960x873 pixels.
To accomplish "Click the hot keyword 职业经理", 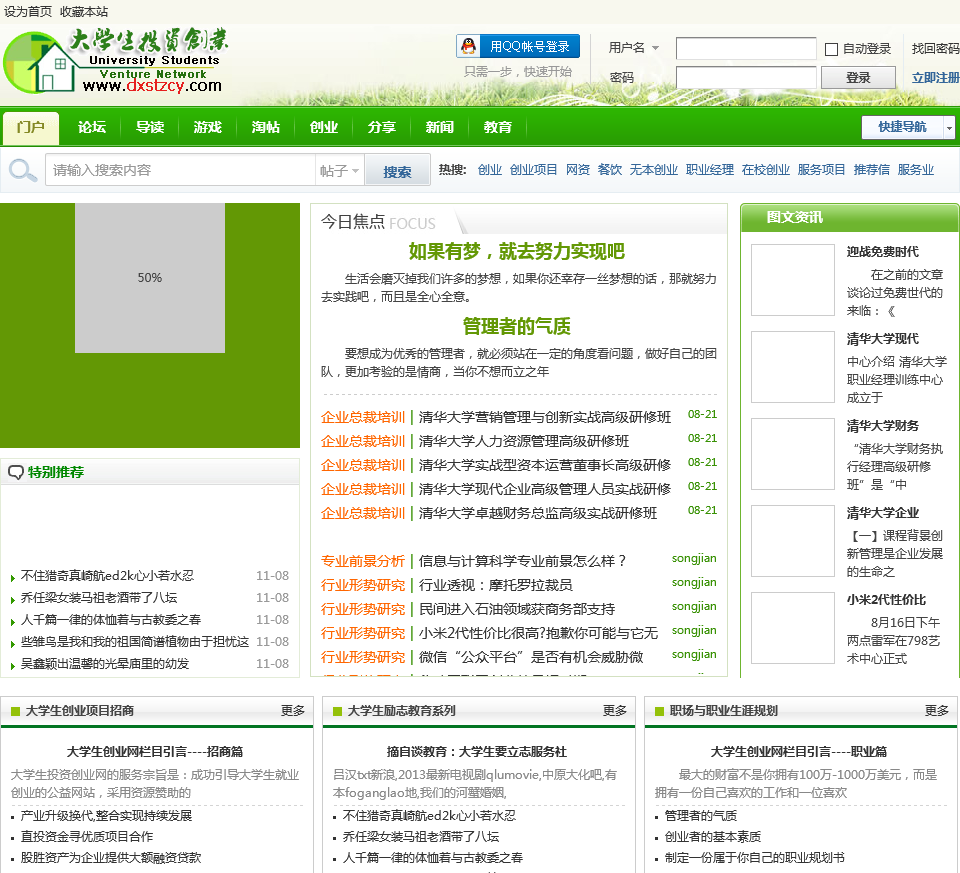I will (710, 170).
